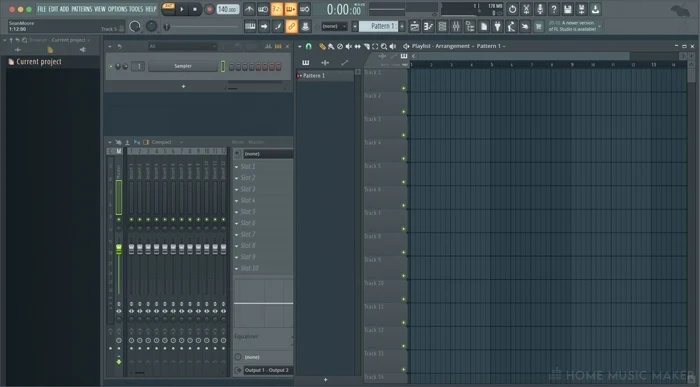The width and height of the screenshot is (700, 387).
Task: Select playlist Zoom tool
Action: tap(384, 46)
